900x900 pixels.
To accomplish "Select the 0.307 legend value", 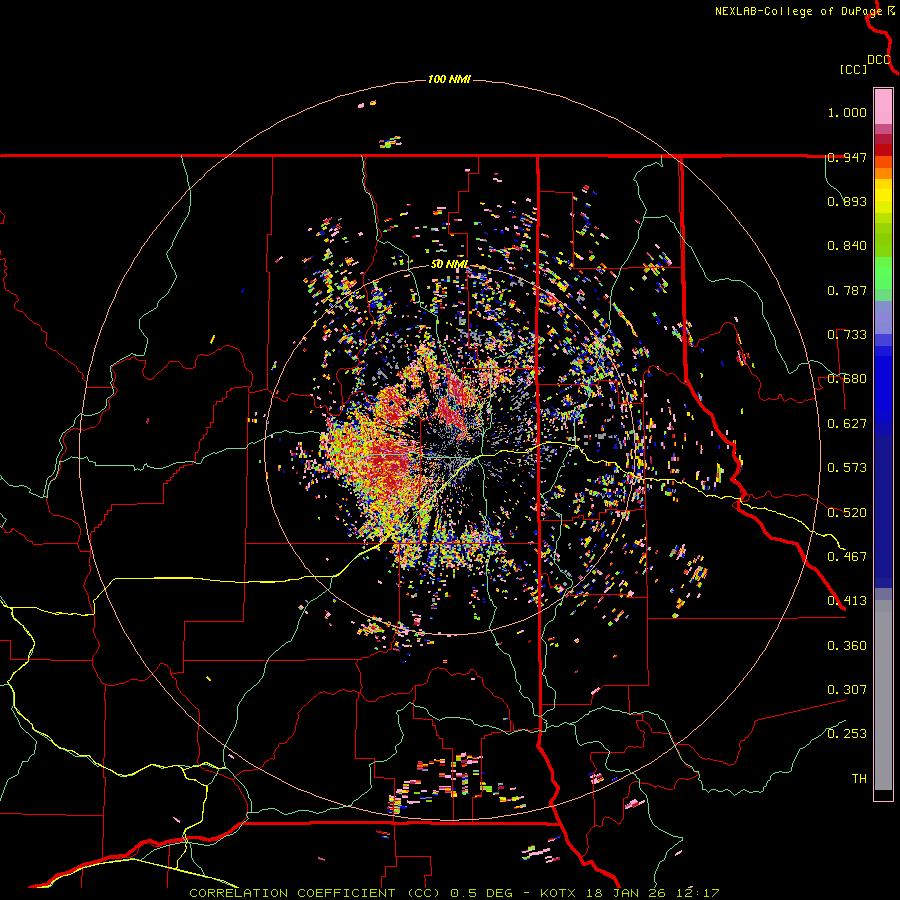I will pyautogui.click(x=847, y=690).
